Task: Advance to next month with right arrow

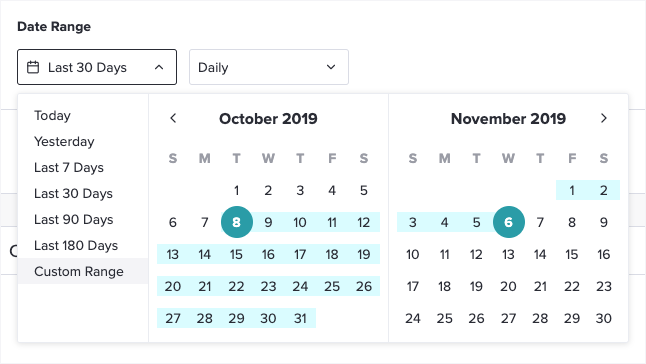Action: coord(604,119)
